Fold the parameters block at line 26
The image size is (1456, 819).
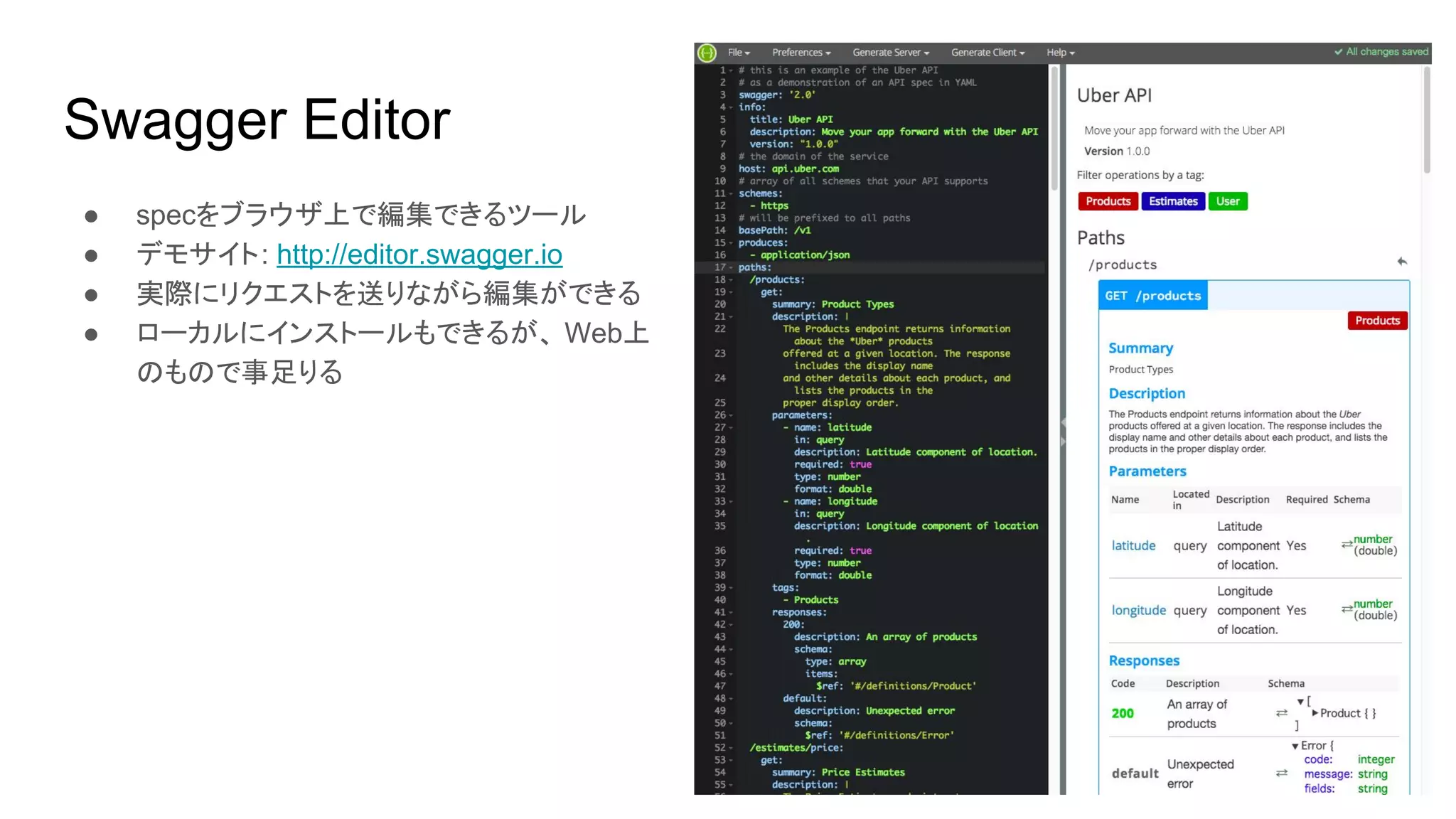(731, 415)
